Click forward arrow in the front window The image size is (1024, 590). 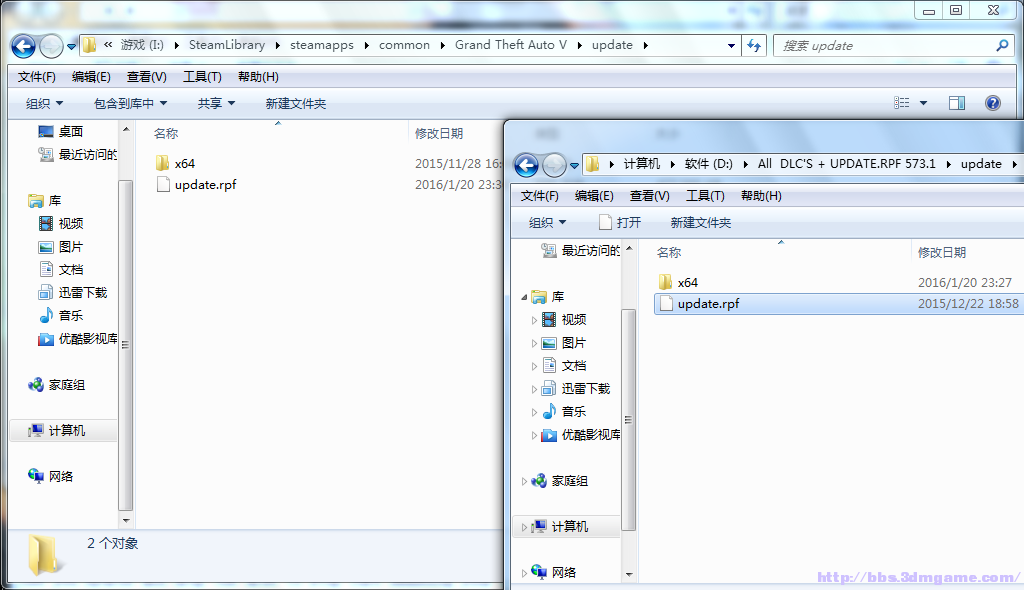554,165
